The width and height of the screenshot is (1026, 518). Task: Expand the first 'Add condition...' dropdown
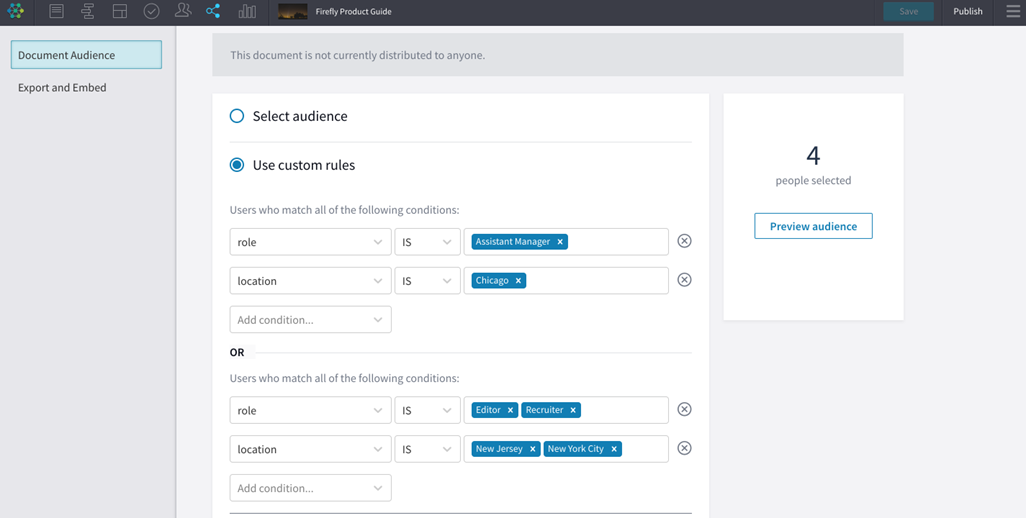(310, 320)
